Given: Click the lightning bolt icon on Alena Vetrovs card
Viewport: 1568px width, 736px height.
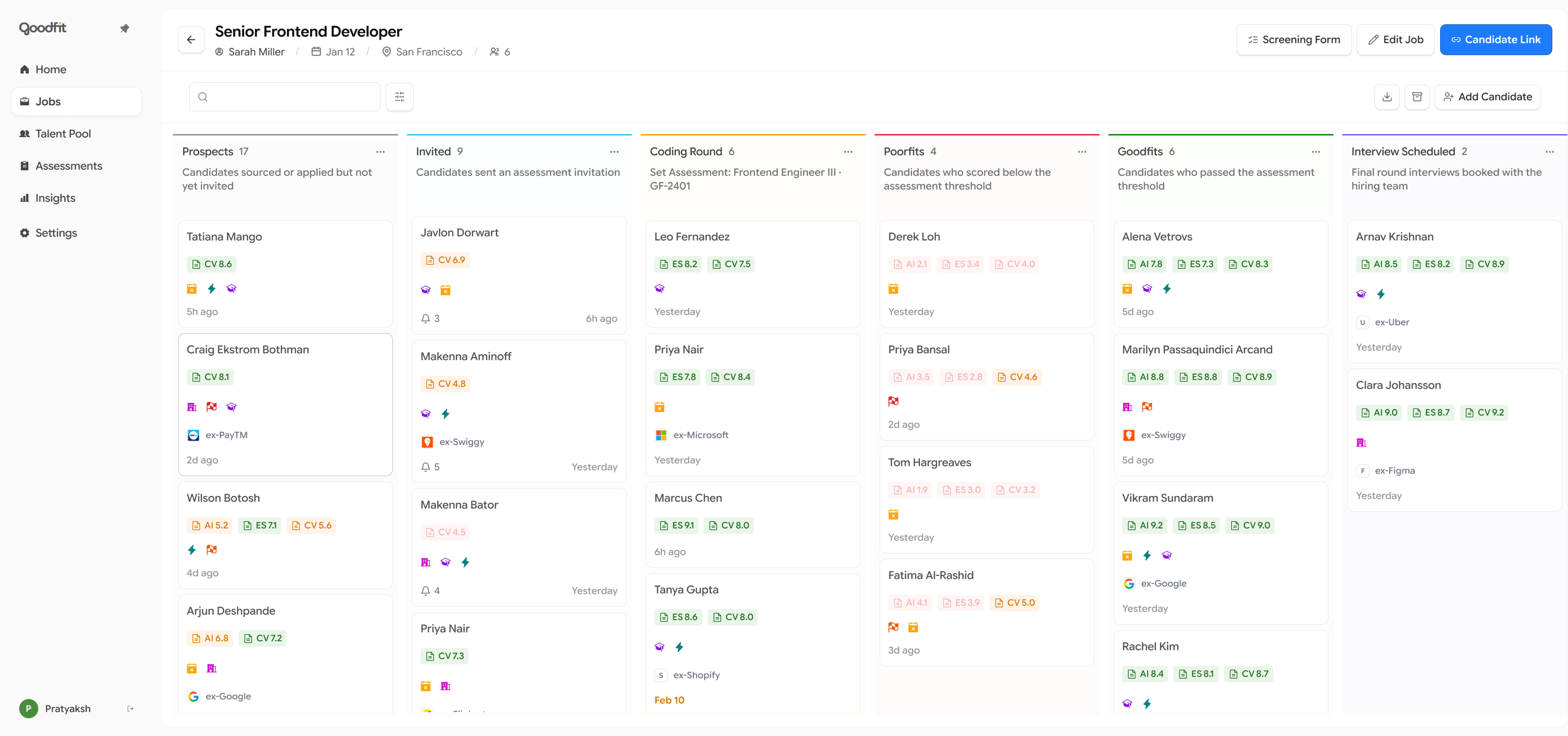Looking at the screenshot, I should point(1166,289).
